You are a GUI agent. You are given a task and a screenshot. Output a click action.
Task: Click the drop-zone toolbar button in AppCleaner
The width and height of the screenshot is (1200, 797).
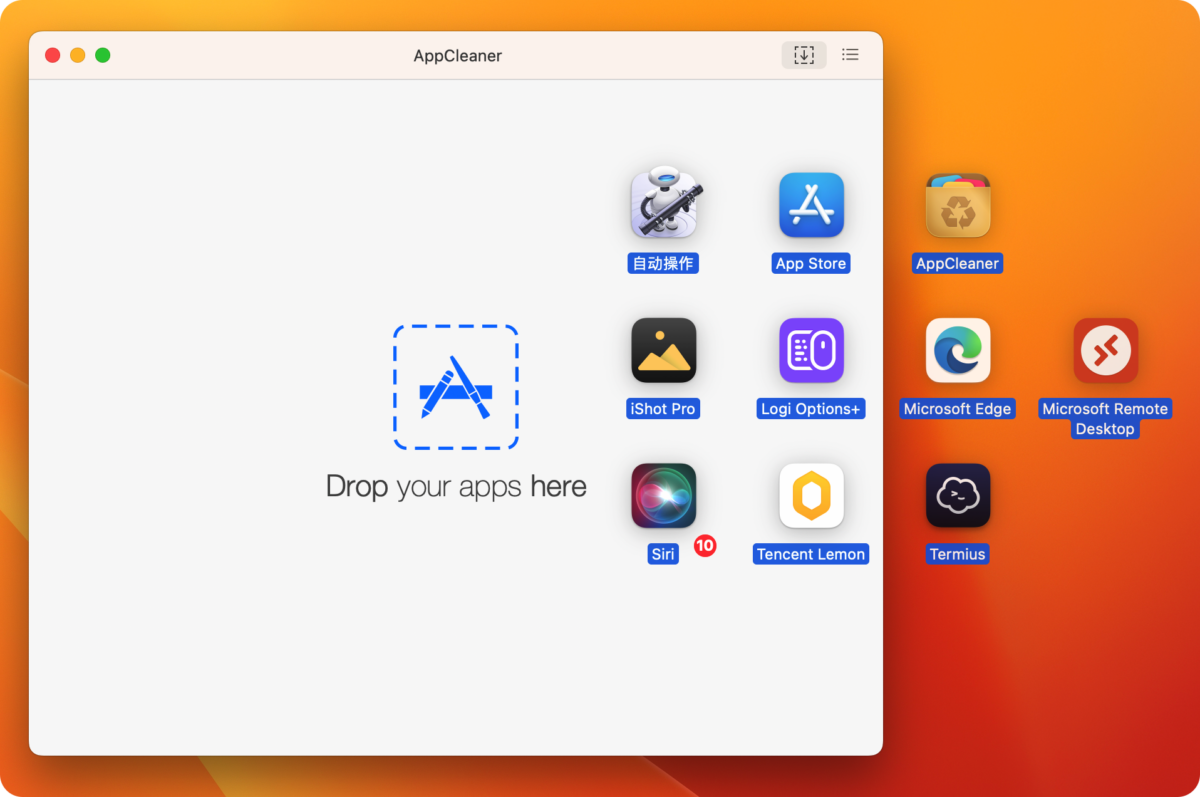(804, 55)
